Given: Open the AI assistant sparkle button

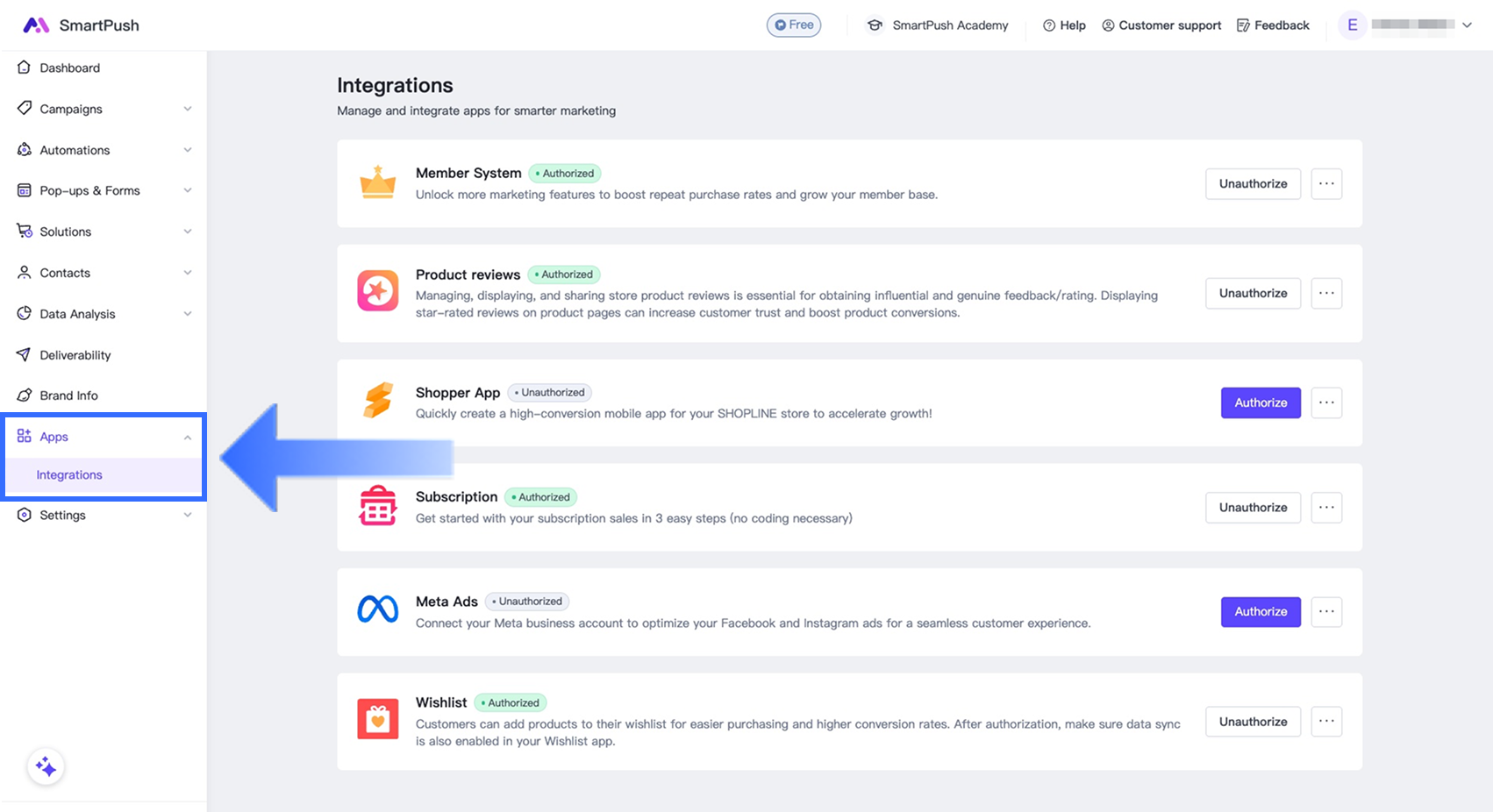Looking at the screenshot, I should (46, 767).
